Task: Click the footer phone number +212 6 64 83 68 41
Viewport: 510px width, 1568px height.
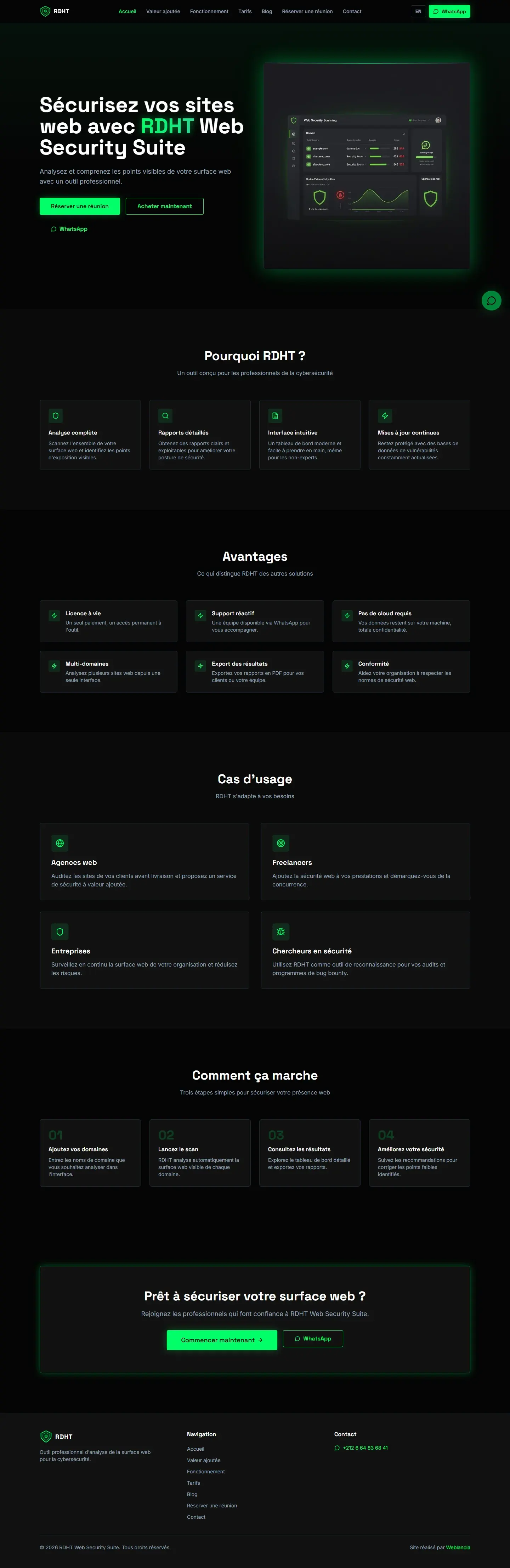Action: 361,1448
